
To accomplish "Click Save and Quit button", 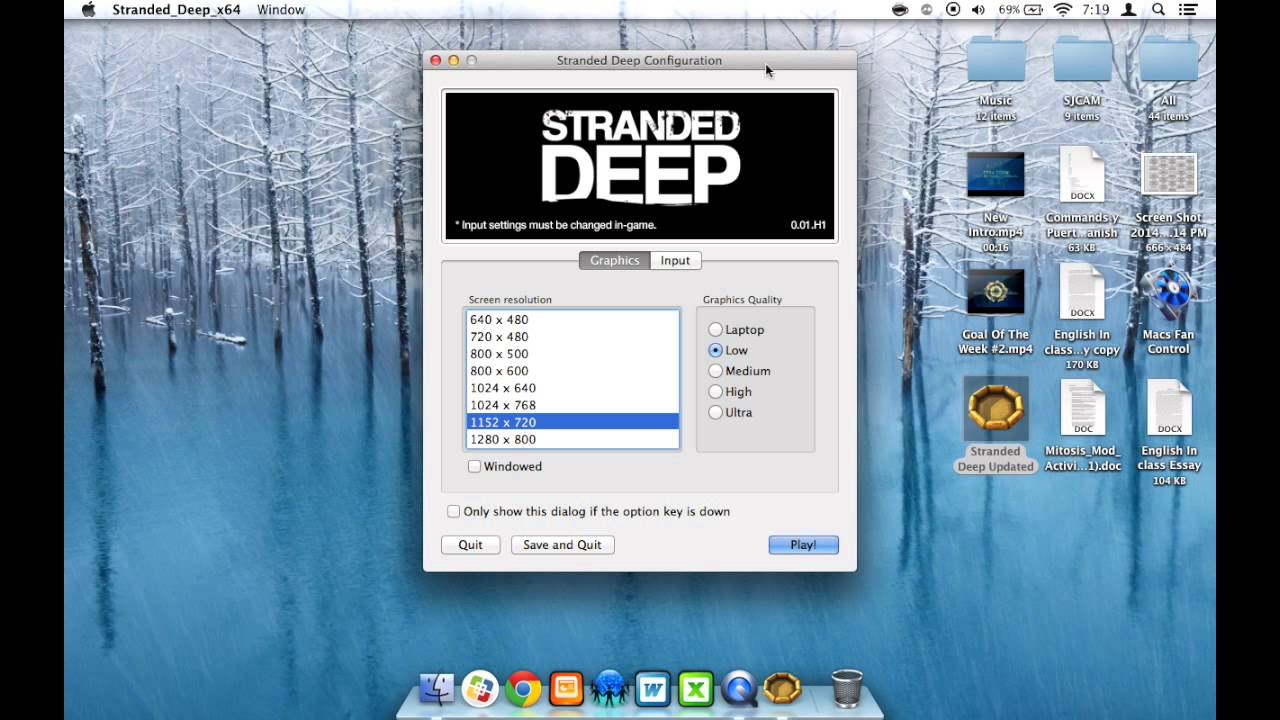I will pyautogui.click(x=562, y=545).
